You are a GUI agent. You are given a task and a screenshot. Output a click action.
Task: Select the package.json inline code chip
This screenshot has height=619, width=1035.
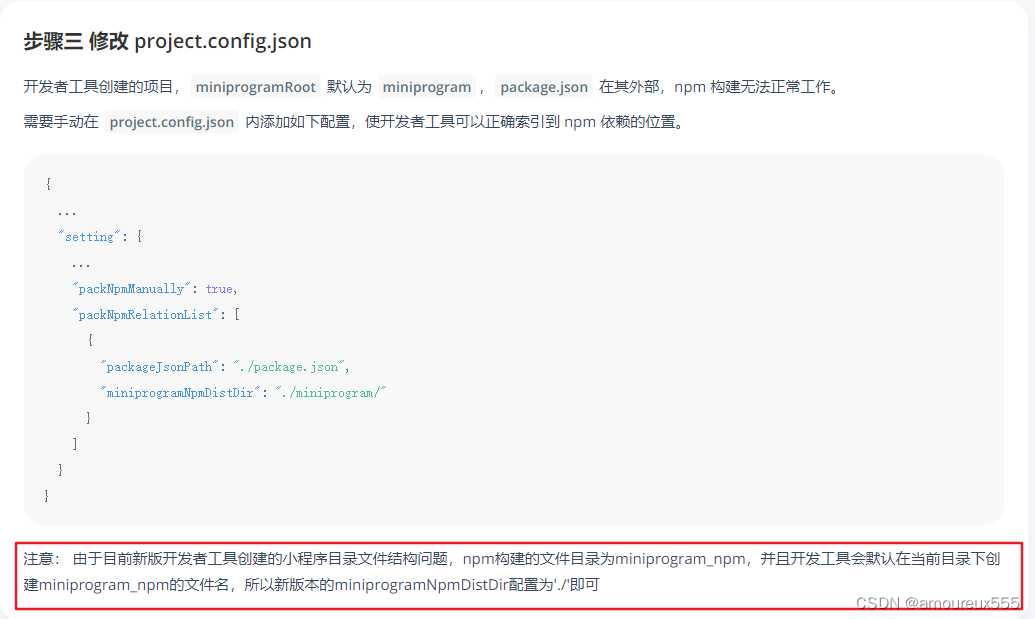pos(543,87)
